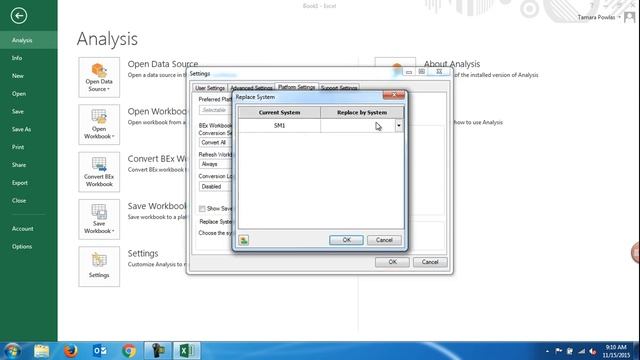Open the Disabled conversion log dropdown
Screen dimensions: 640x360
pos(216,187)
